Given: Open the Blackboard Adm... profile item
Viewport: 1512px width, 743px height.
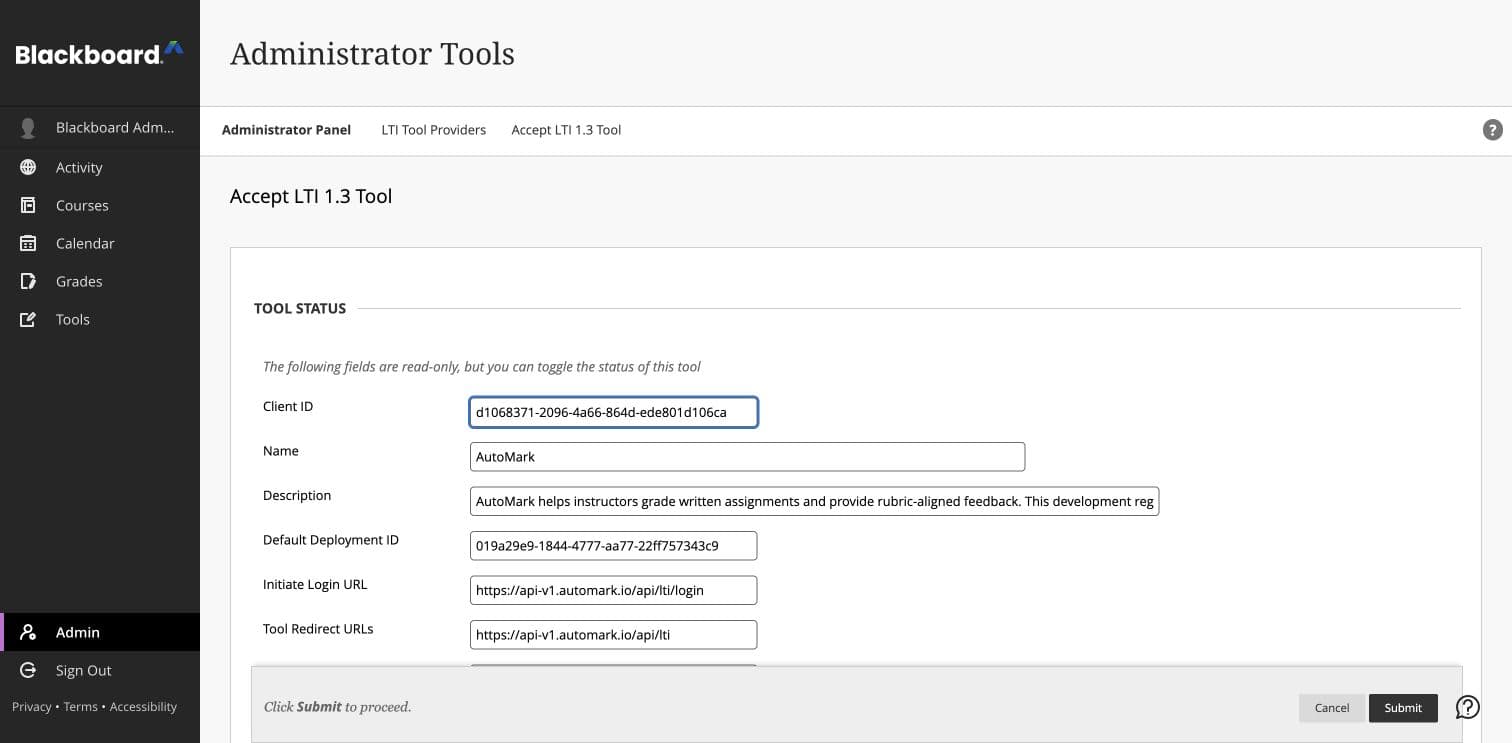Looking at the screenshot, I should [x=100, y=128].
